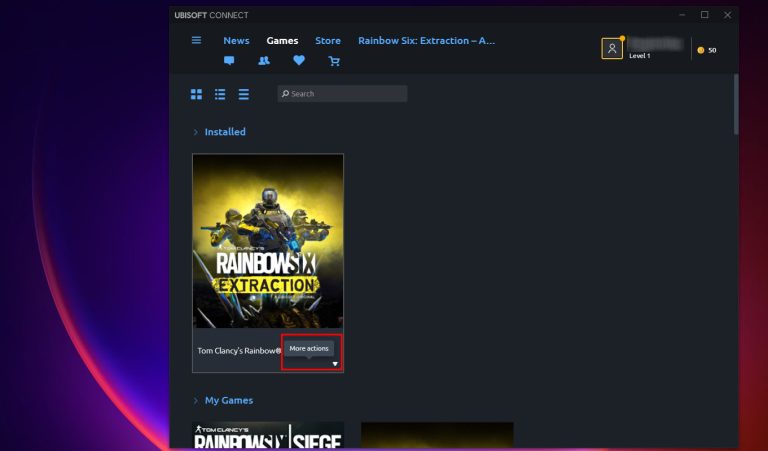This screenshot has width=768, height=451.
Task: Click the Tom Clancy's Rainbow game title
Action: (x=239, y=351)
